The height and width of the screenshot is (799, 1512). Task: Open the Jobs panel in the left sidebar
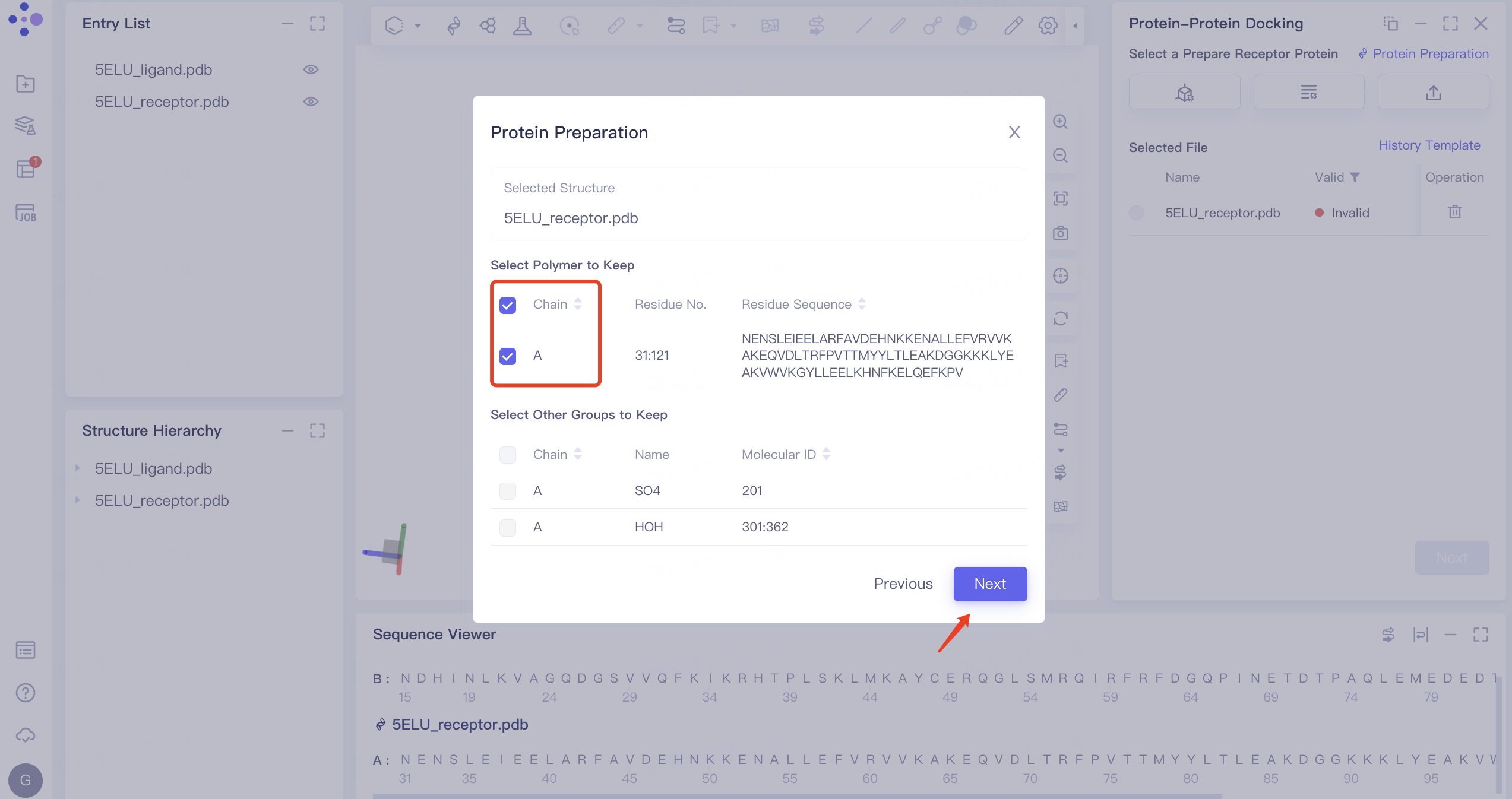[25, 212]
